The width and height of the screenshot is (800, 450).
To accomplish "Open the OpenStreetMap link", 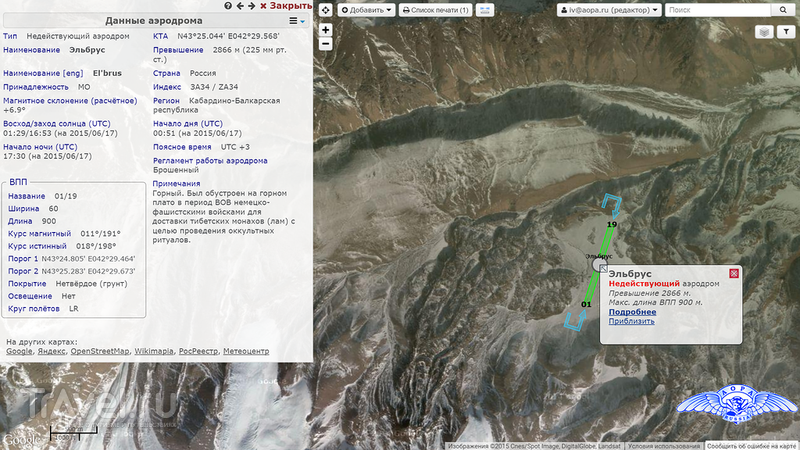I will pos(100,351).
